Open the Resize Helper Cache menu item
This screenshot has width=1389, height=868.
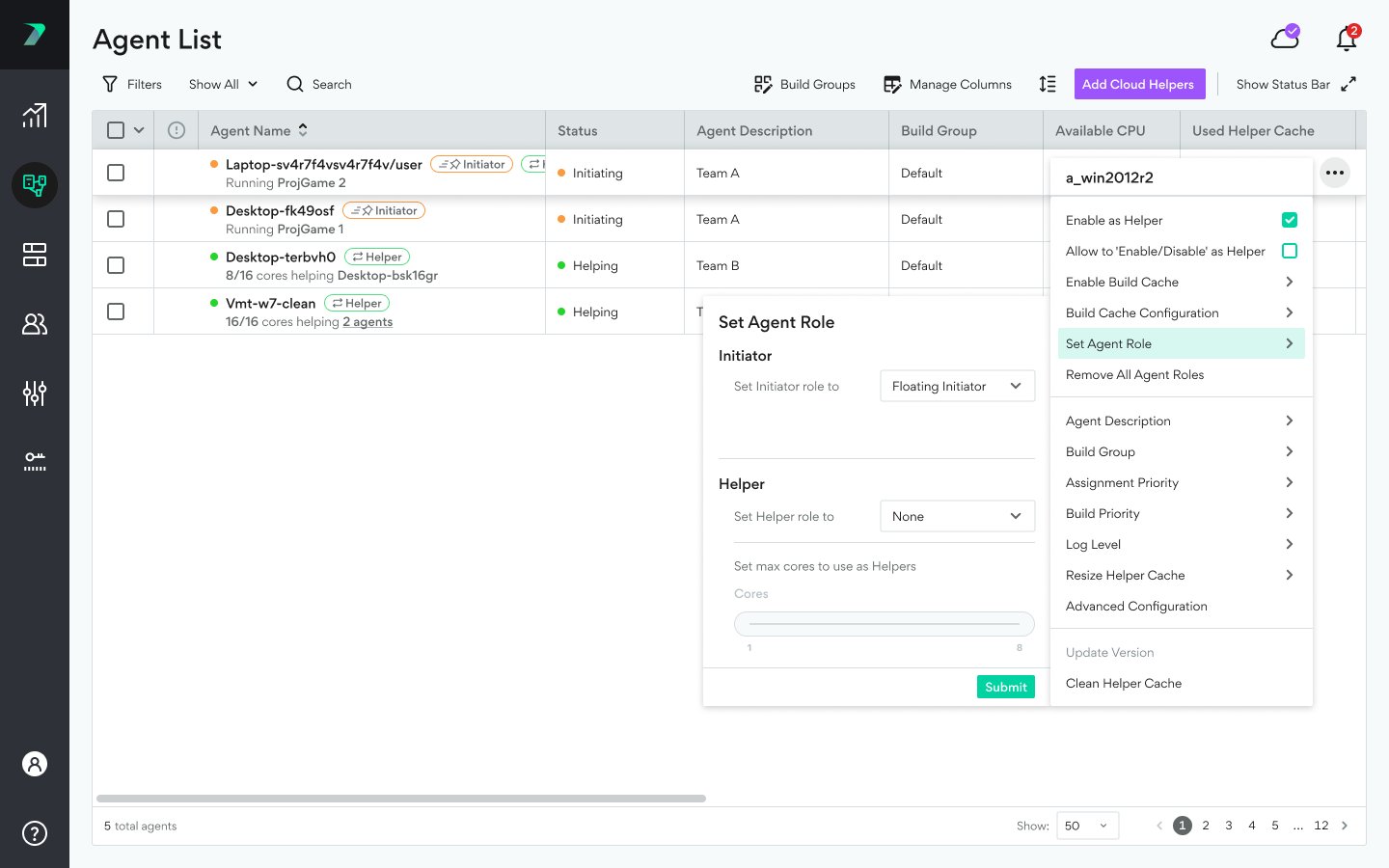pyautogui.click(x=1182, y=575)
